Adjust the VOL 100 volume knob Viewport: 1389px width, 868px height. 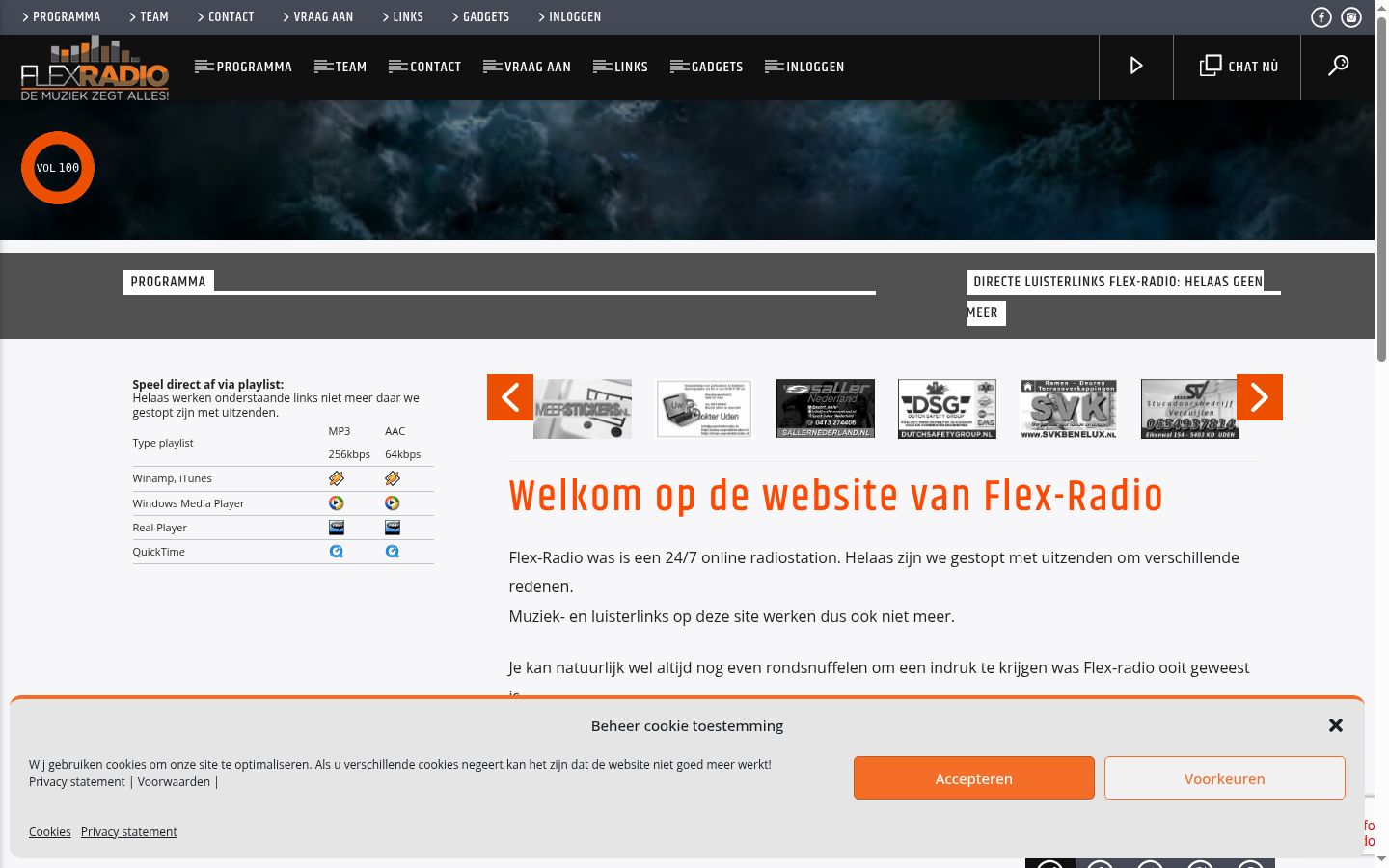pyautogui.click(x=58, y=168)
